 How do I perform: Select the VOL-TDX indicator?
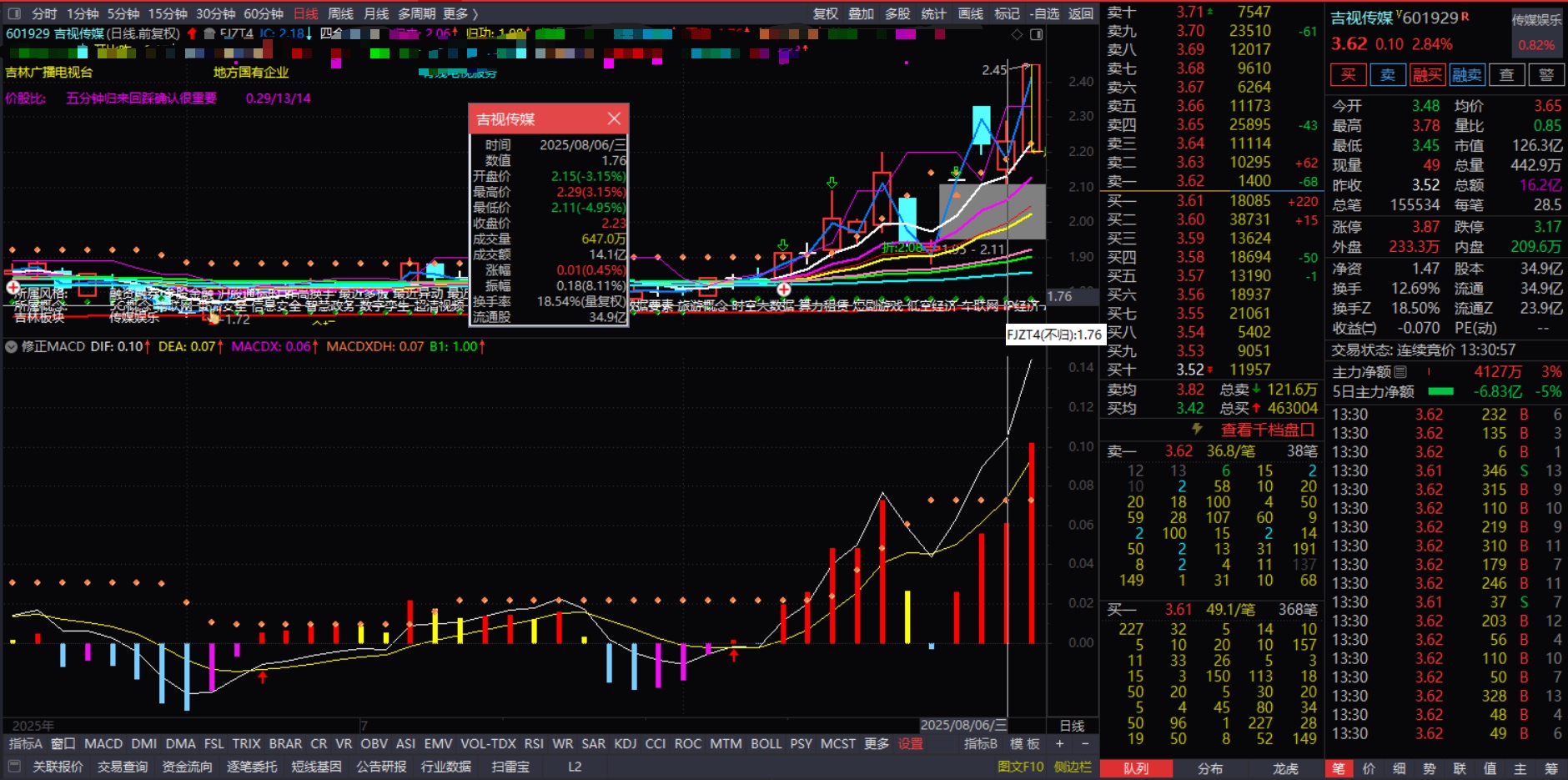click(x=488, y=743)
